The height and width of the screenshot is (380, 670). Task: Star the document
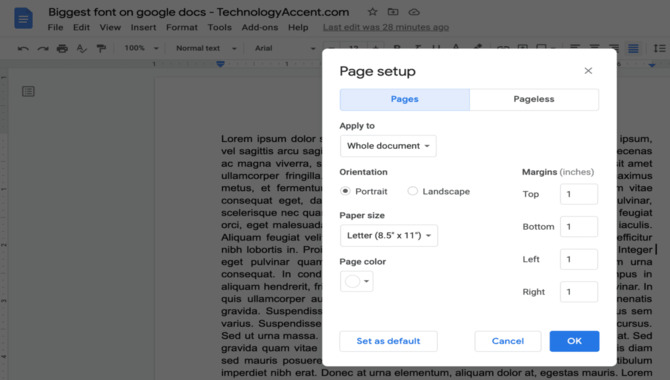click(373, 12)
